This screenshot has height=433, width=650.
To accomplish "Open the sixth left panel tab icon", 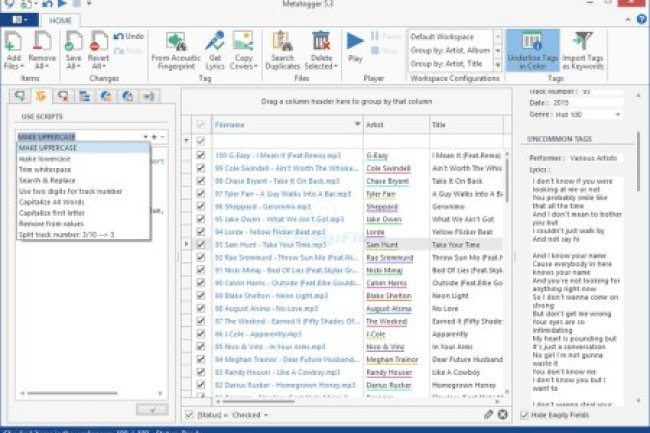I will point(128,96).
